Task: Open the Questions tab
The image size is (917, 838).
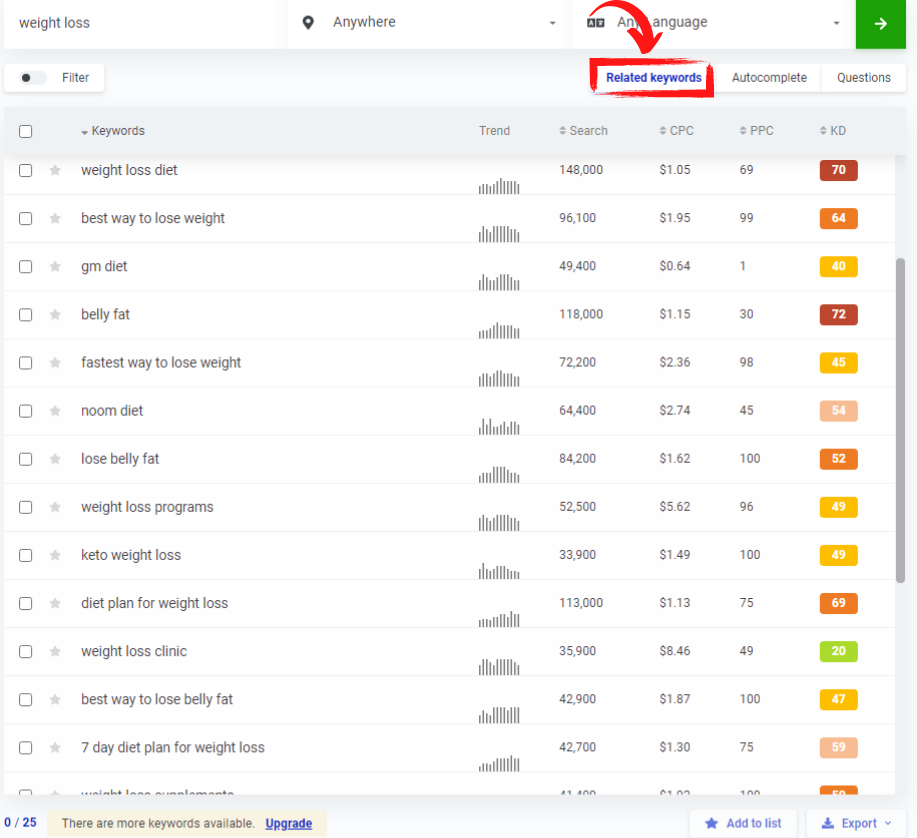Action: pyautogui.click(x=863, y=78)
